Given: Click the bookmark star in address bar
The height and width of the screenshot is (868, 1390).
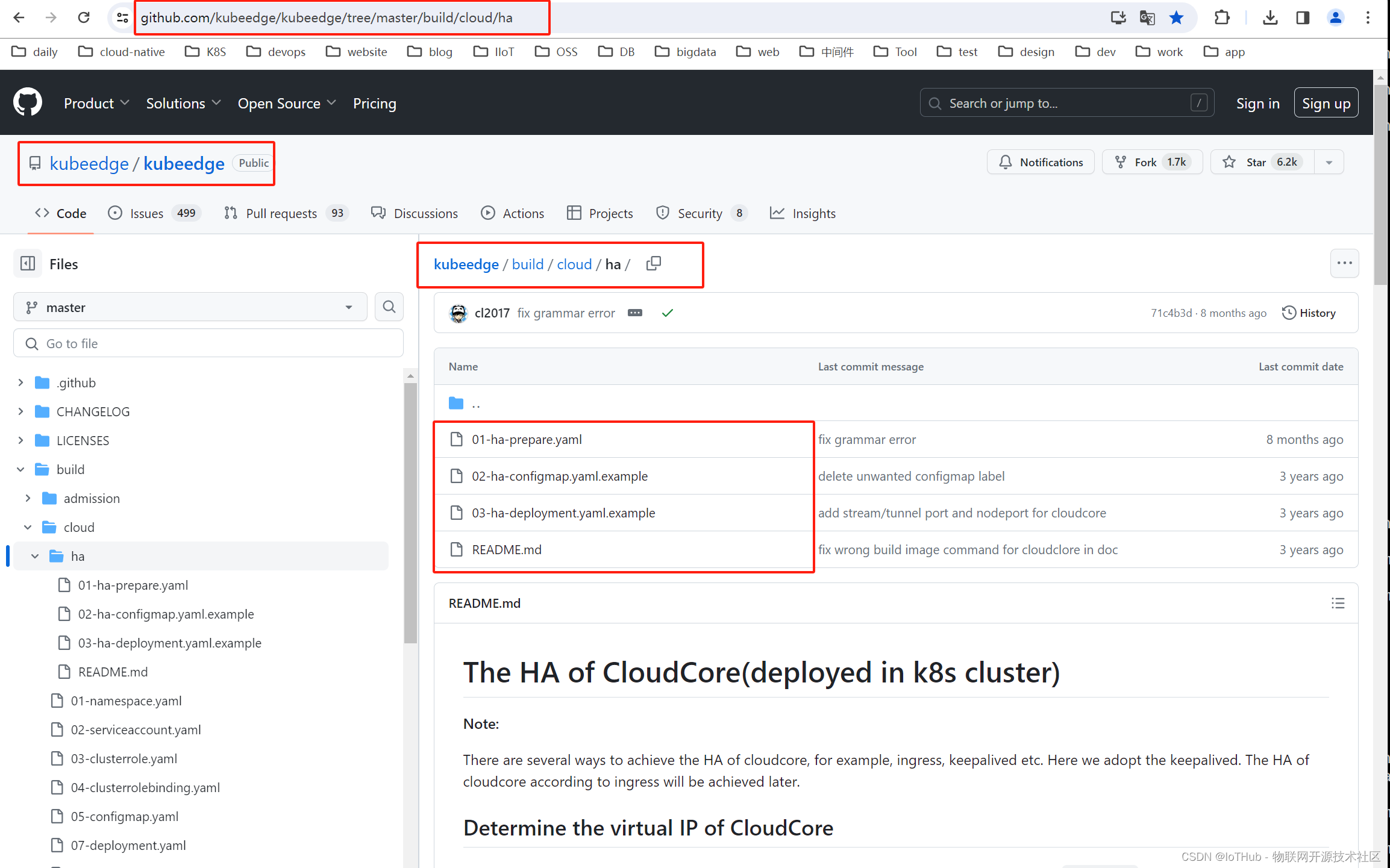Looking at the screenshot, I should (1176, 17).
